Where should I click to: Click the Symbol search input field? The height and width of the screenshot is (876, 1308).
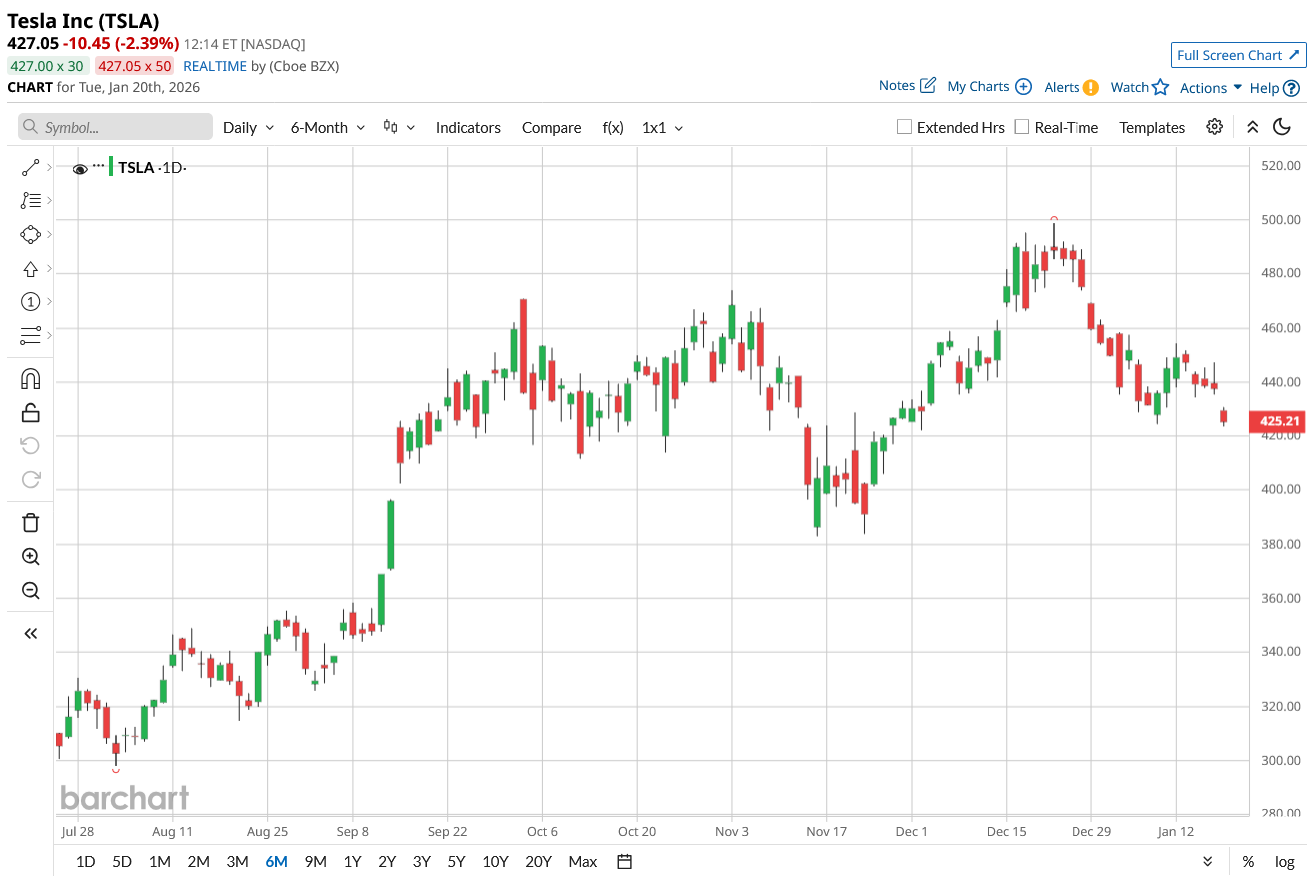pyautogui.click(x=116, y=127)
